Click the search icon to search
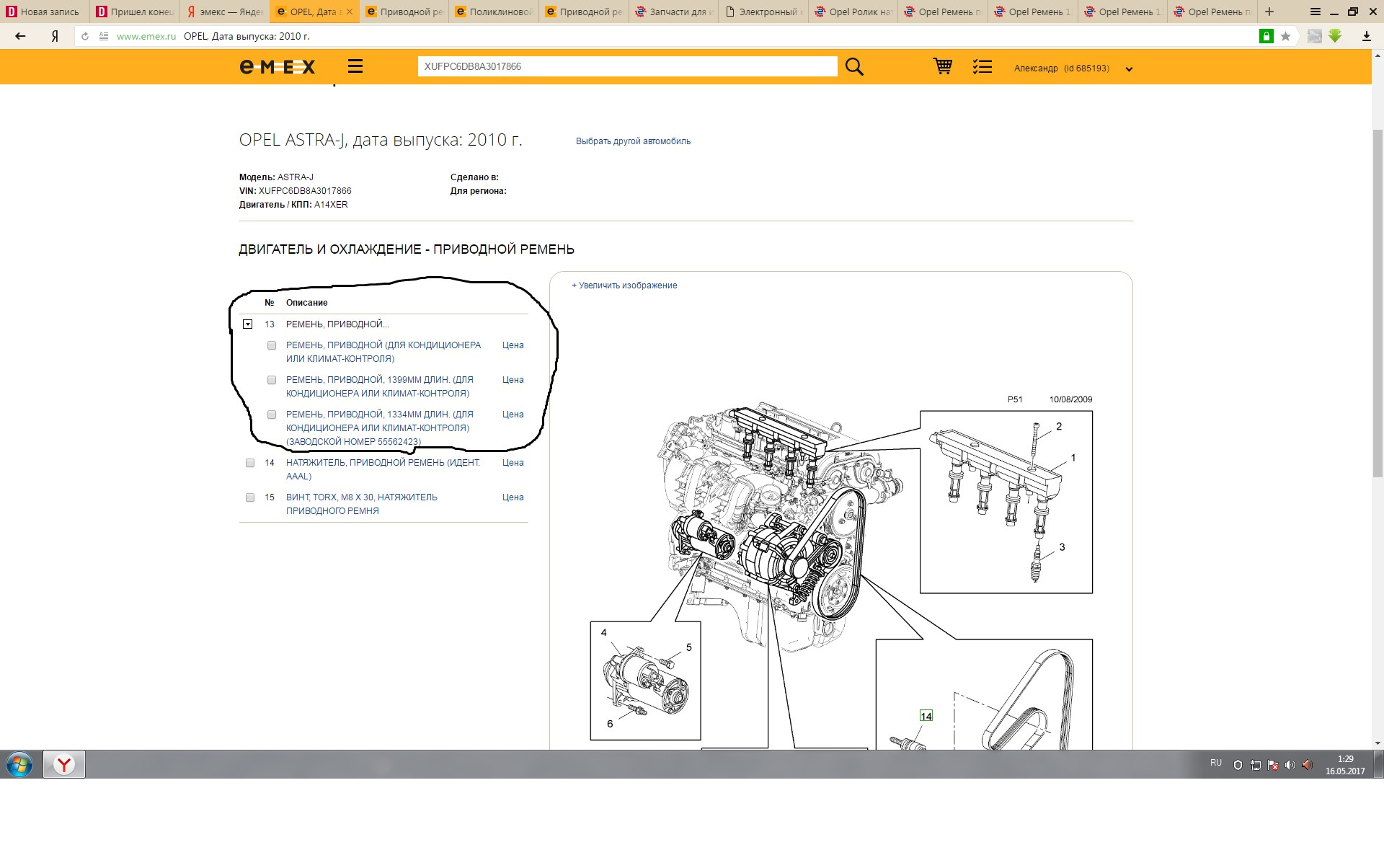Viewport: 1384px width, 868px height. pyautogui.click(x=854, y=66)
